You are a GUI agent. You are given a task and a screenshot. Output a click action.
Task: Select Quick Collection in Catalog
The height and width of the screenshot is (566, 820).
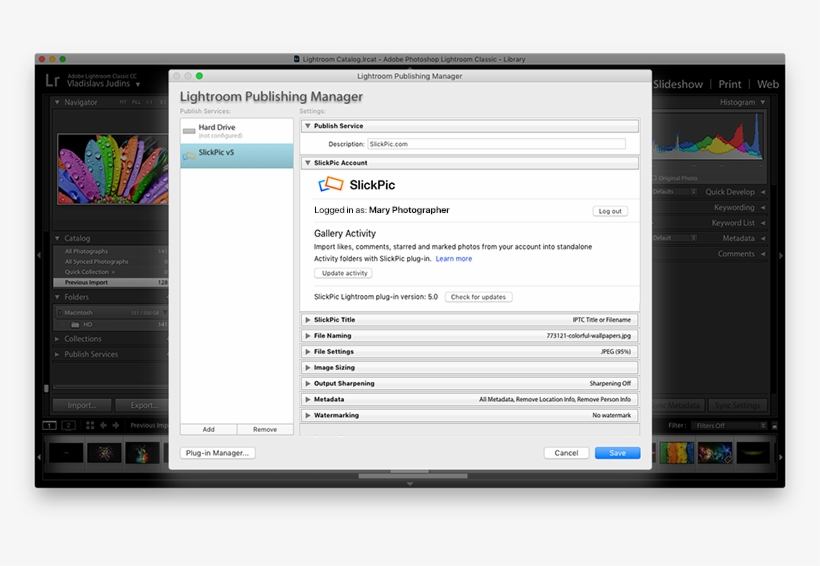[x=111, y=272]
